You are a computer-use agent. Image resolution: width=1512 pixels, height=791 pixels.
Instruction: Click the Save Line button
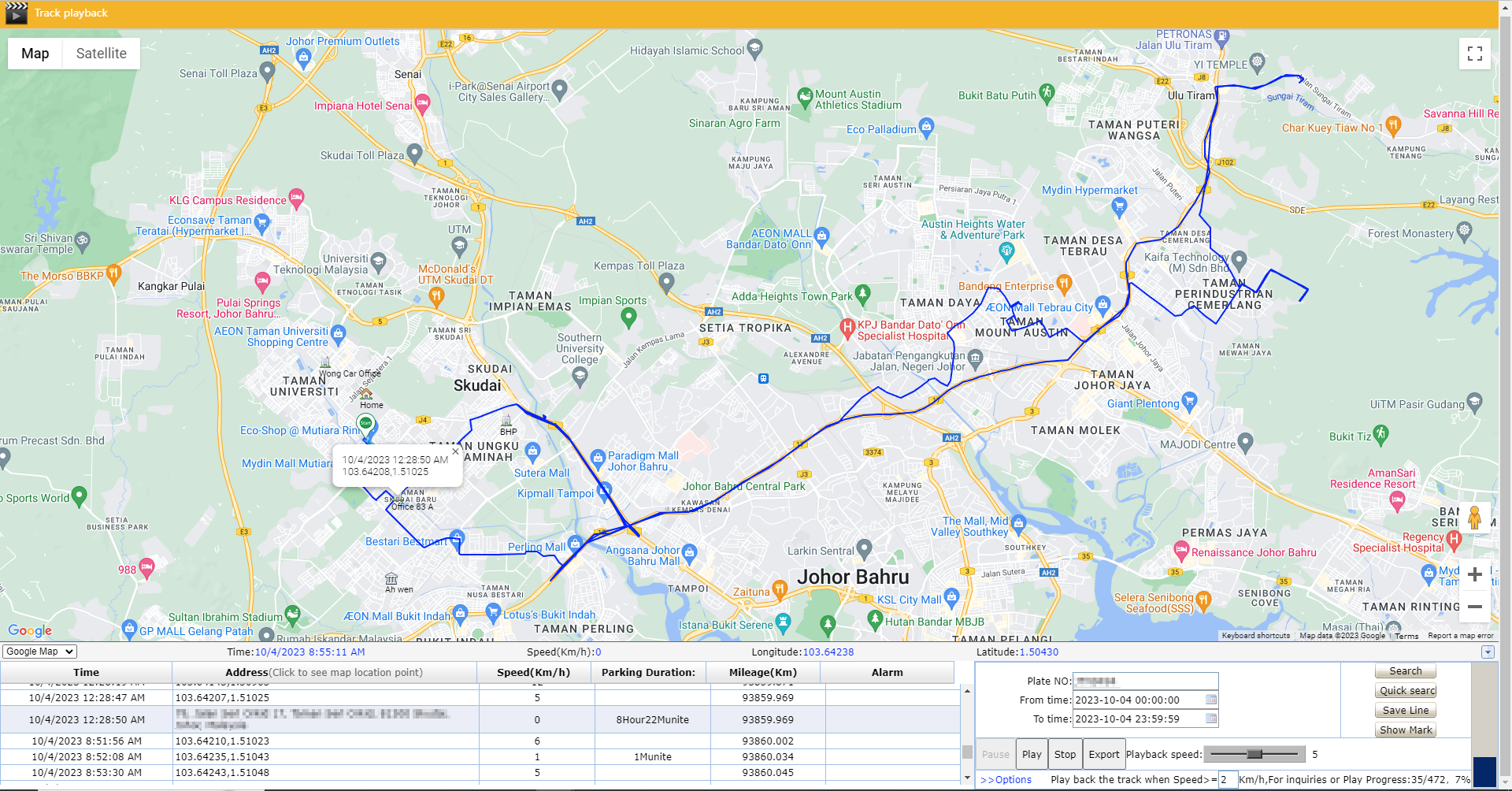coord(1405,710)
